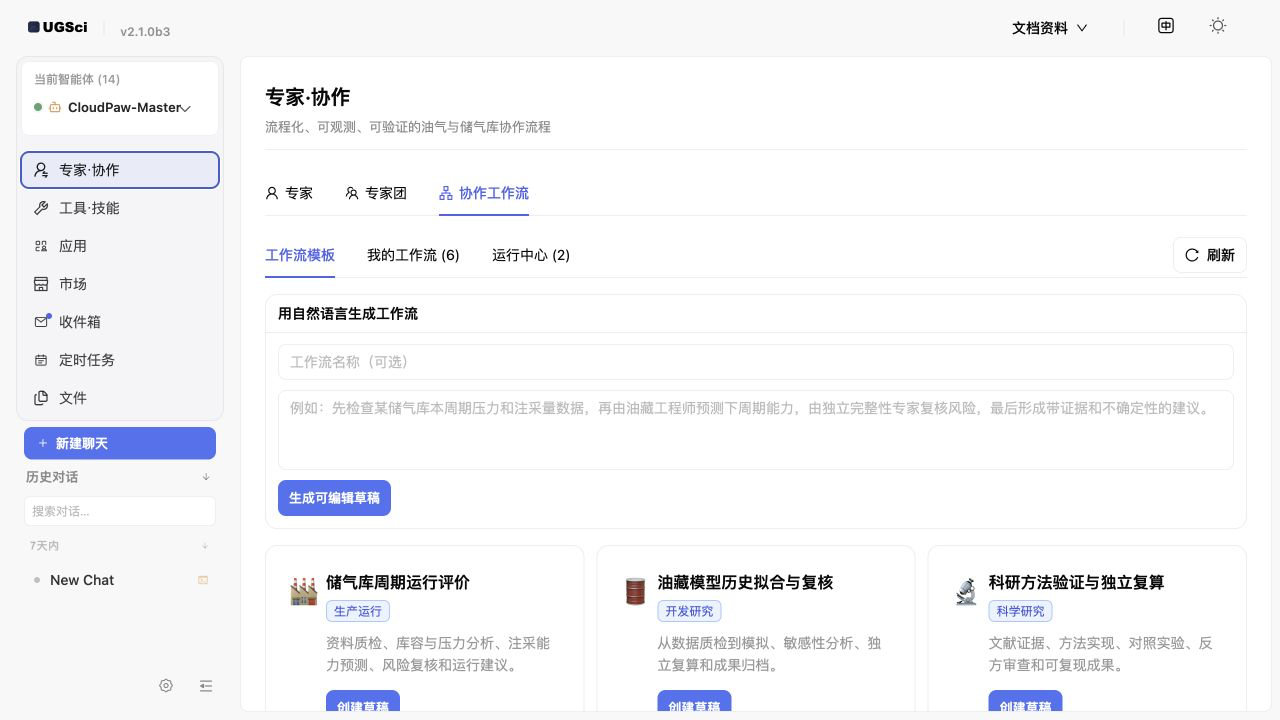1280x720 pixels.
Task: Collapse the 7天内 group arrow
Action: coord(205,546)
